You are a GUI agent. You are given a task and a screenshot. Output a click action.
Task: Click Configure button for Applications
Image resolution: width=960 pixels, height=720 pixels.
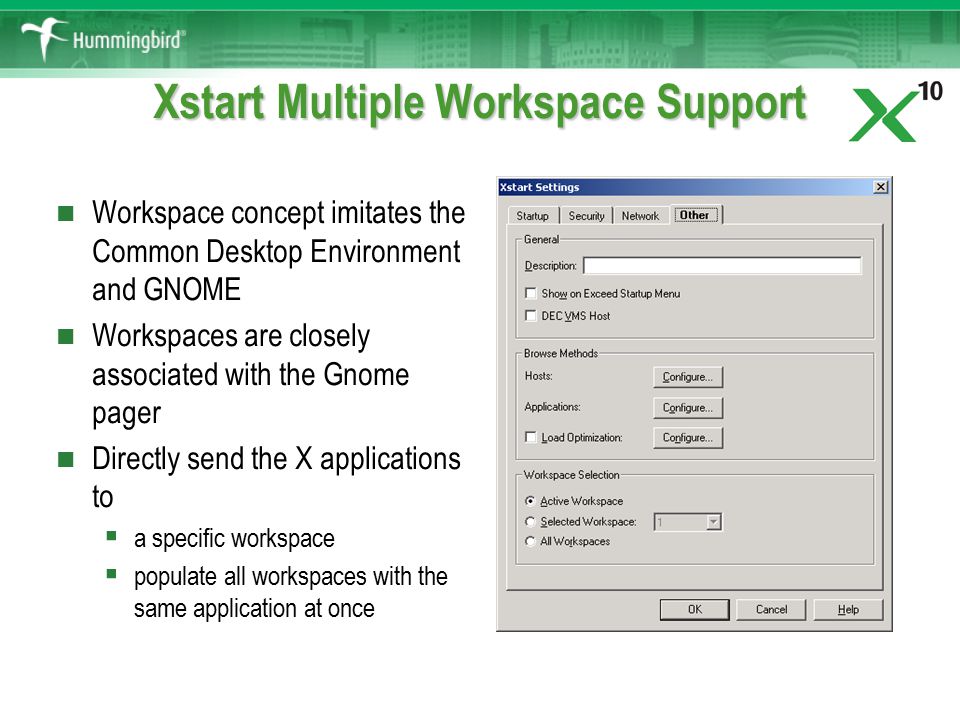tap(688, 407)
